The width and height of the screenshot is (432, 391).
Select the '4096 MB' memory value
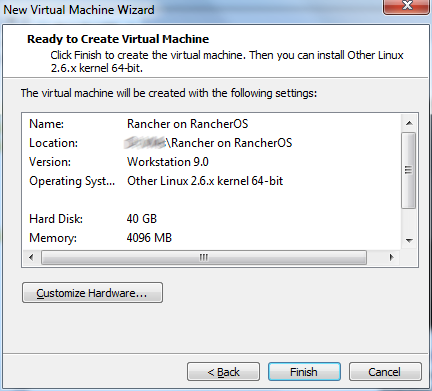(149, 238)
